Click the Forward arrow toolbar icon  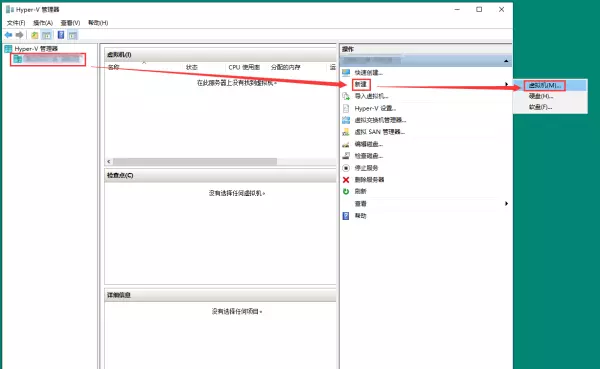(x=20, y=35)
